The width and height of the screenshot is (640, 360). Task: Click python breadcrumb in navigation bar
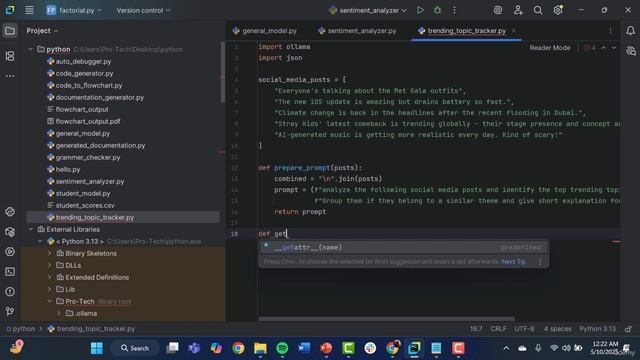click(20, 329)
